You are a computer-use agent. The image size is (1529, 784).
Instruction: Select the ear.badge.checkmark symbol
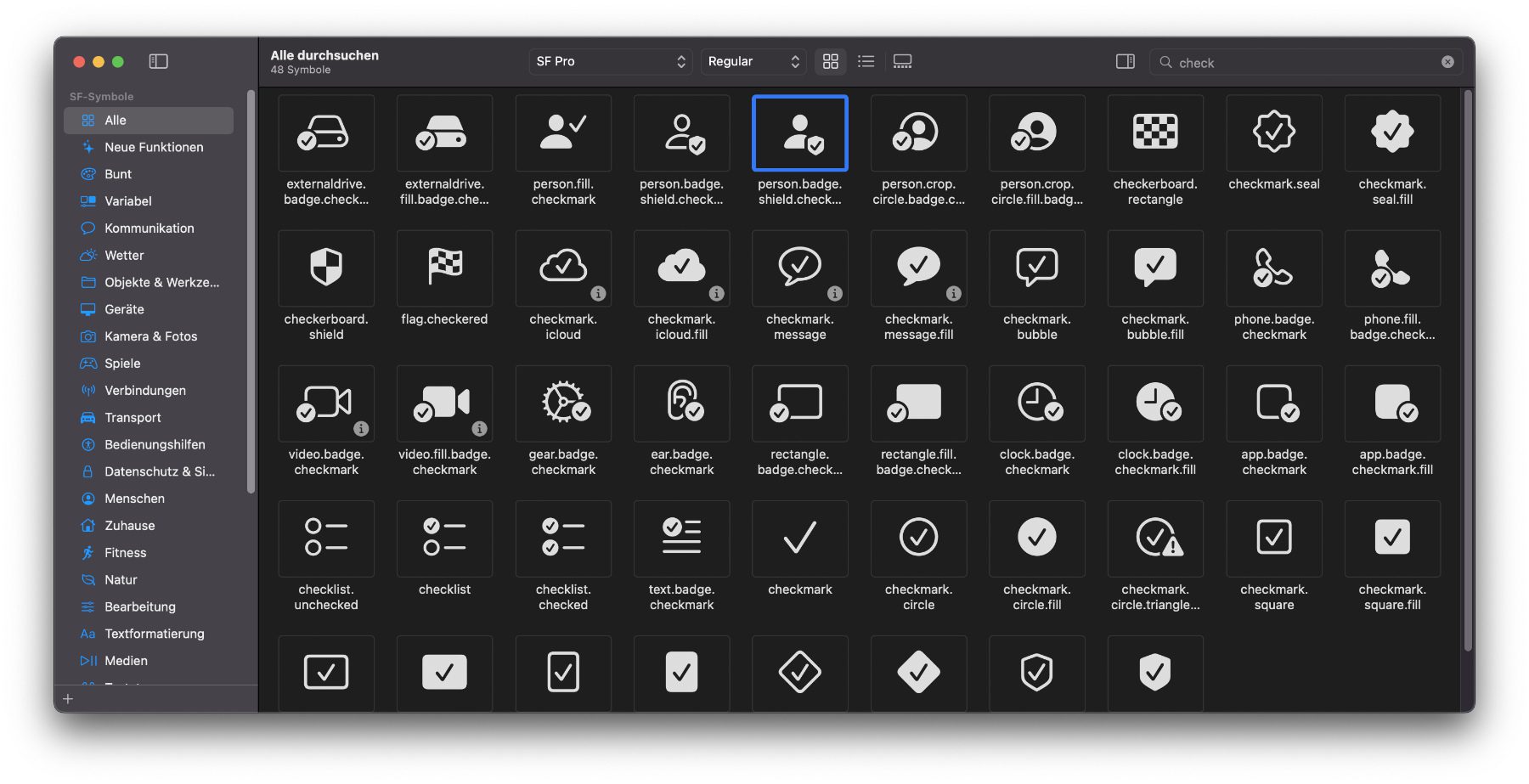pos(682,403)
